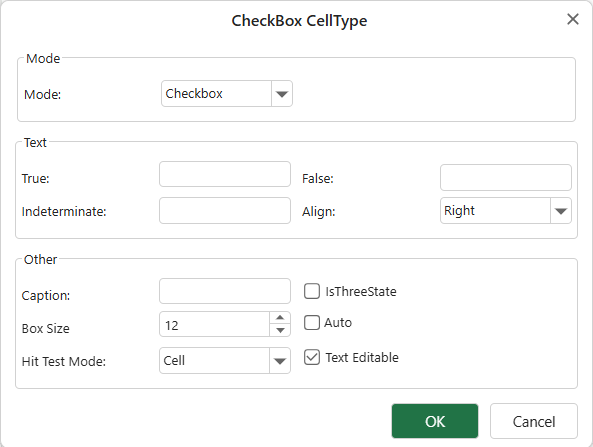Image resolution: width=593 pixels, height=447 pixels.
Task: Click the True text input field
Action: [x=225, y=174]
